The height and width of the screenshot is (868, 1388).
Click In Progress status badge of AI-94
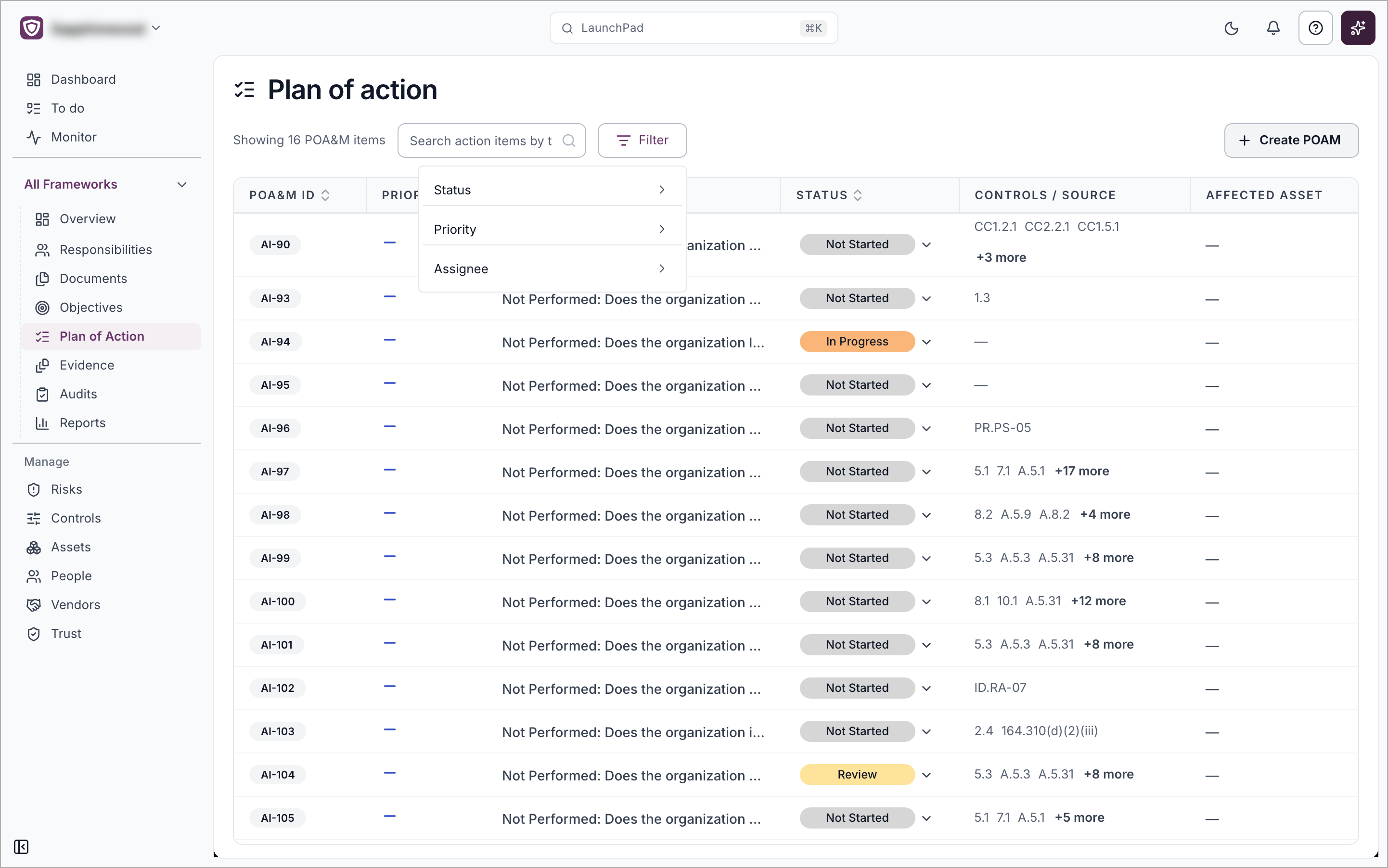[857, 342]
